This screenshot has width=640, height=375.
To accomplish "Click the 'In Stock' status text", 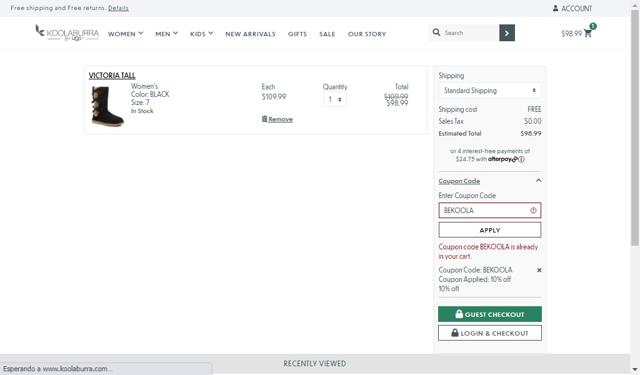I will tap(142, 111).
